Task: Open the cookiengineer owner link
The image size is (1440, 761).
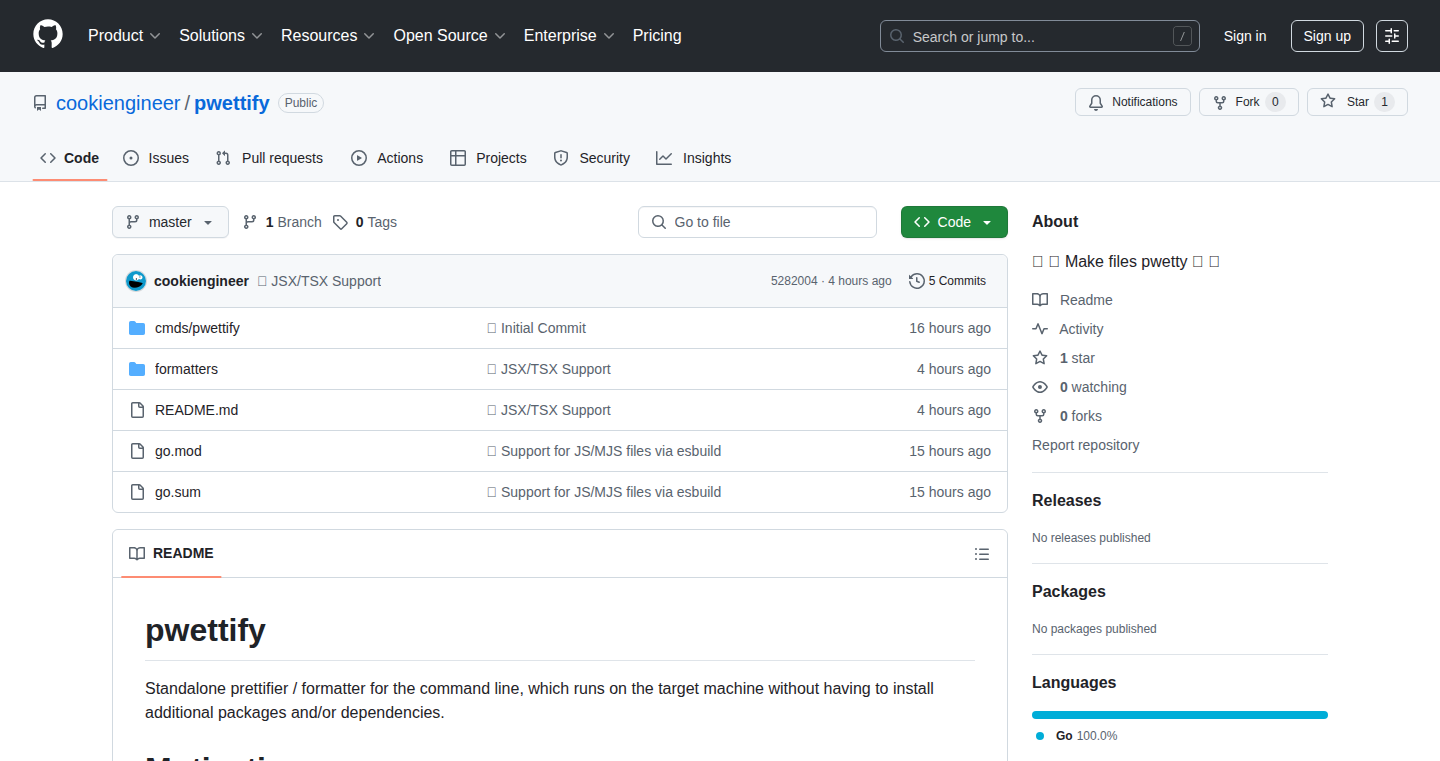Action: [x=118, y=103]
